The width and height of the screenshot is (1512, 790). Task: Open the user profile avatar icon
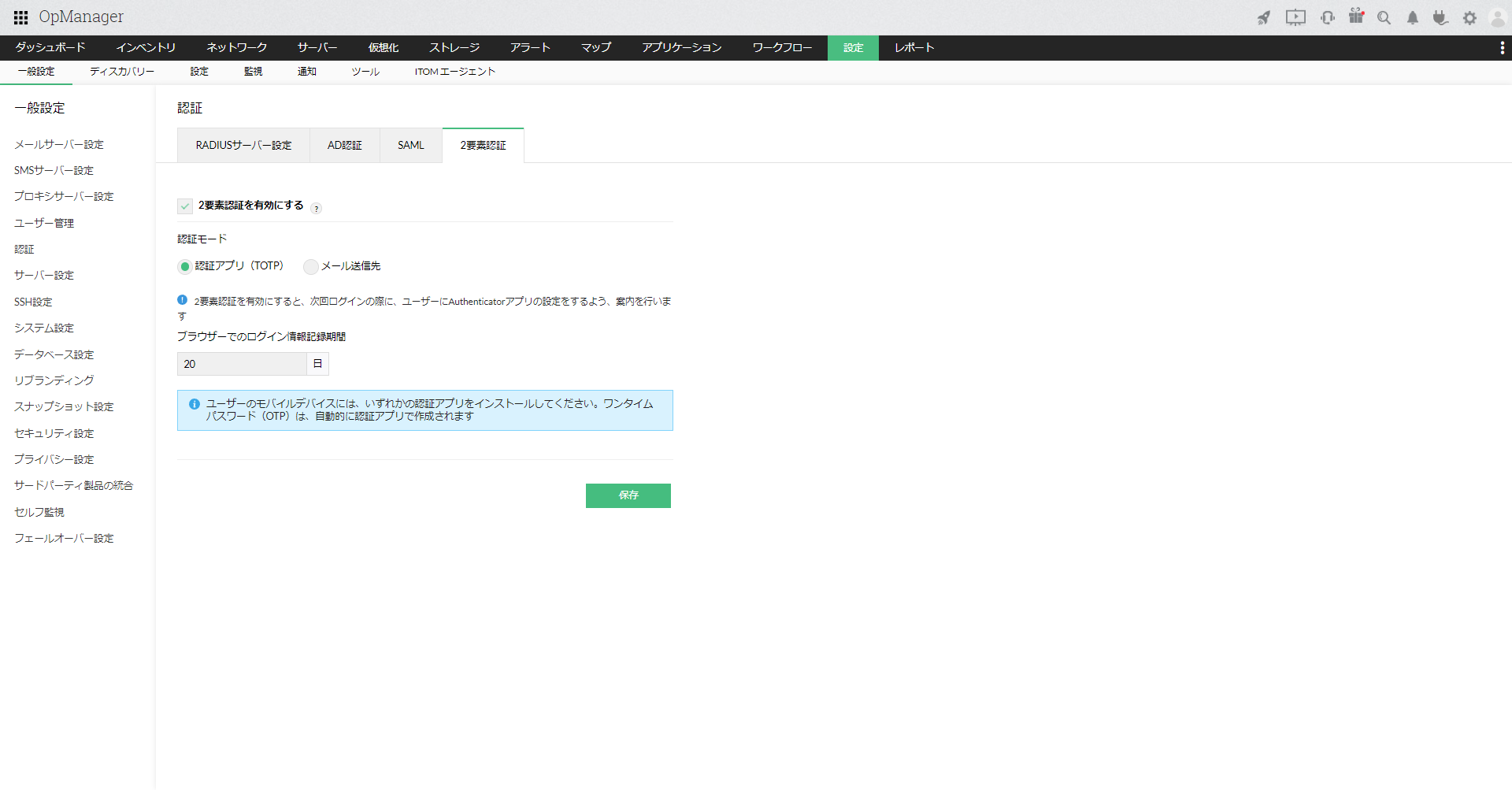(x=1498, y=17)
